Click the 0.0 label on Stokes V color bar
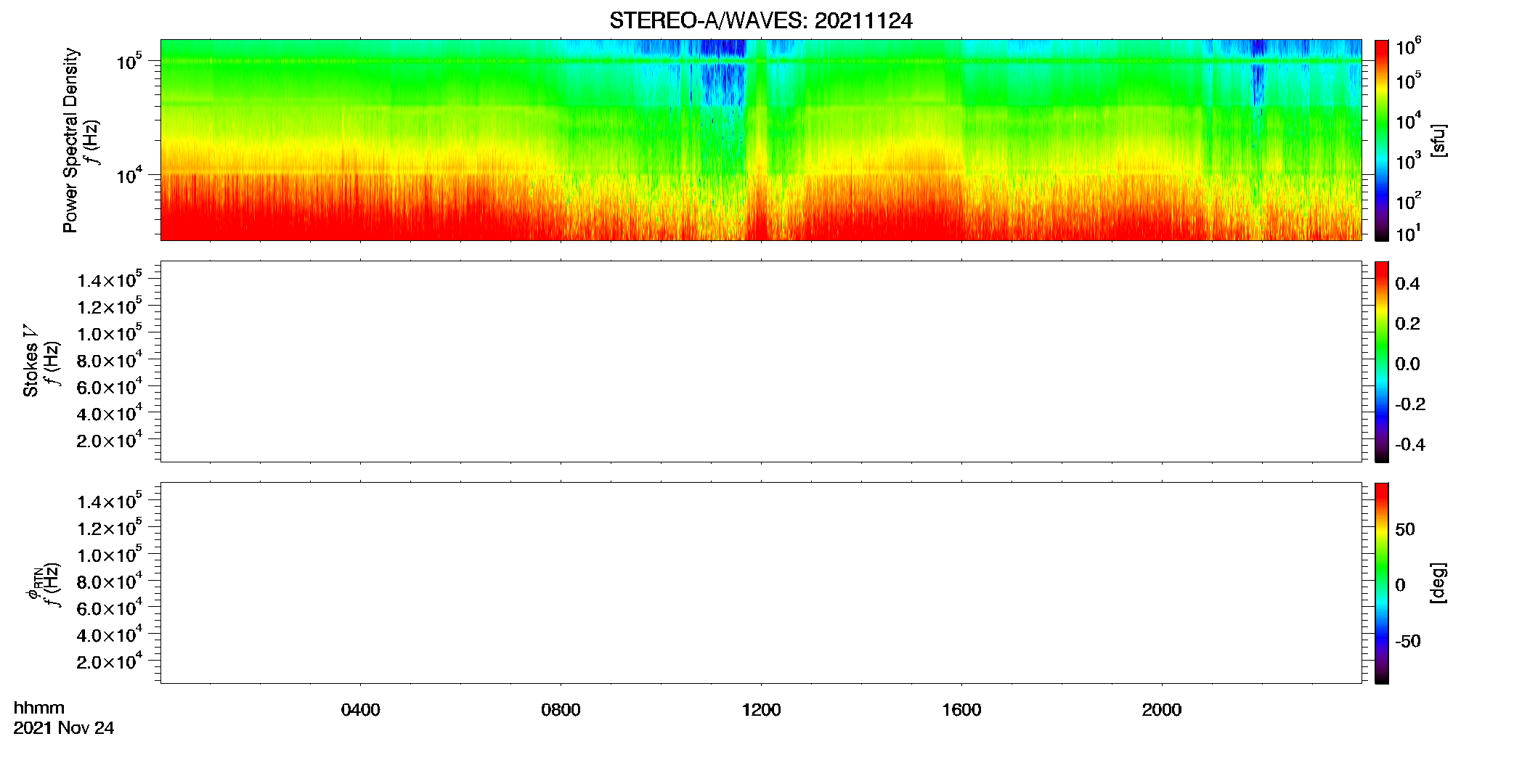The image size is (1522, 784). pos(1407,364)
